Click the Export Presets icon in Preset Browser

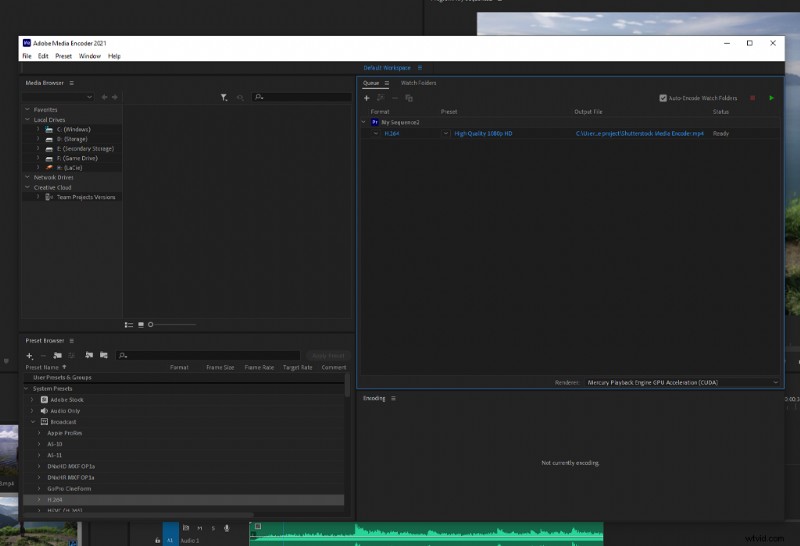104,355
